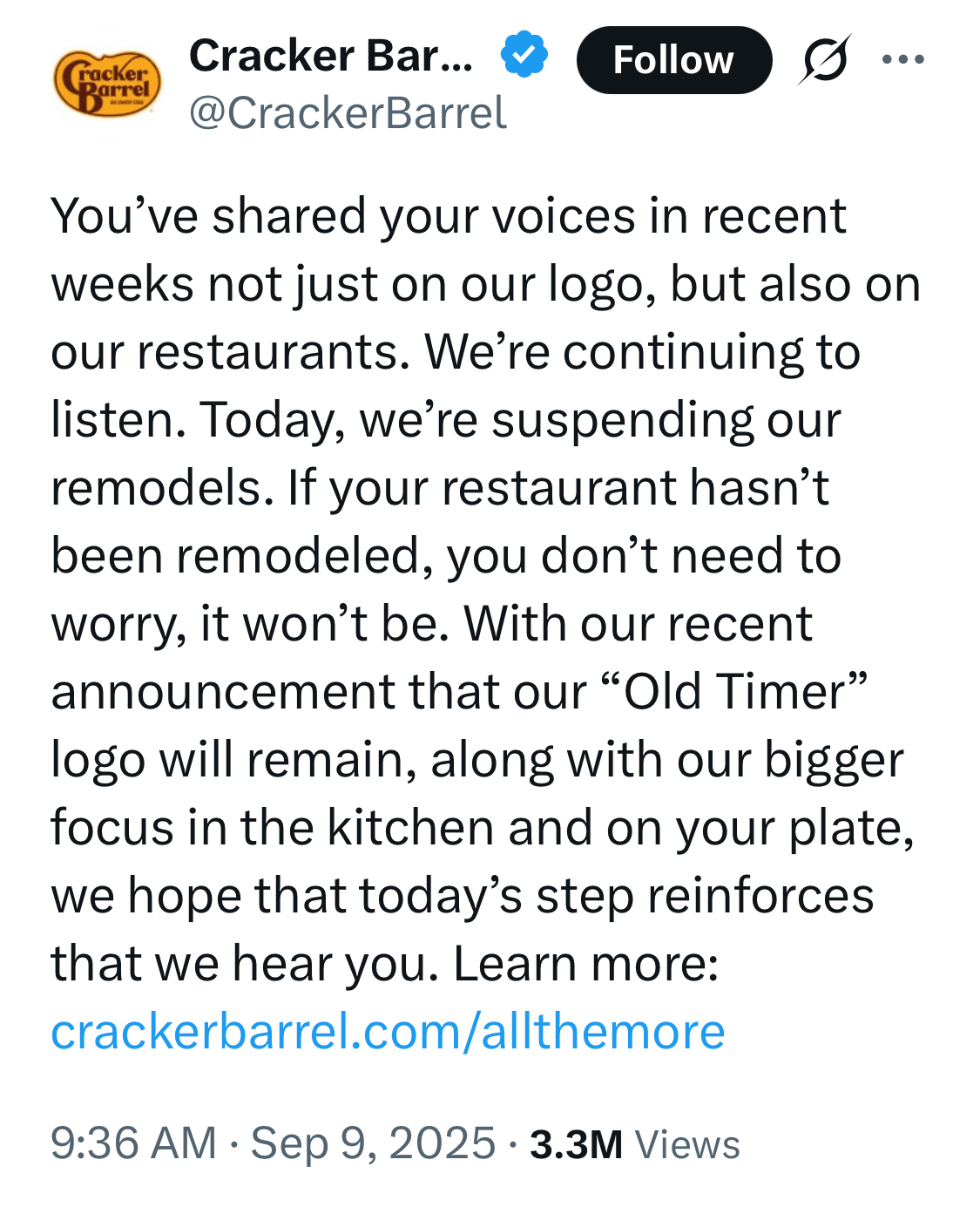Click the line "we hope that today's step reinforces"
980x1207 pixels.
pos(462,896)
